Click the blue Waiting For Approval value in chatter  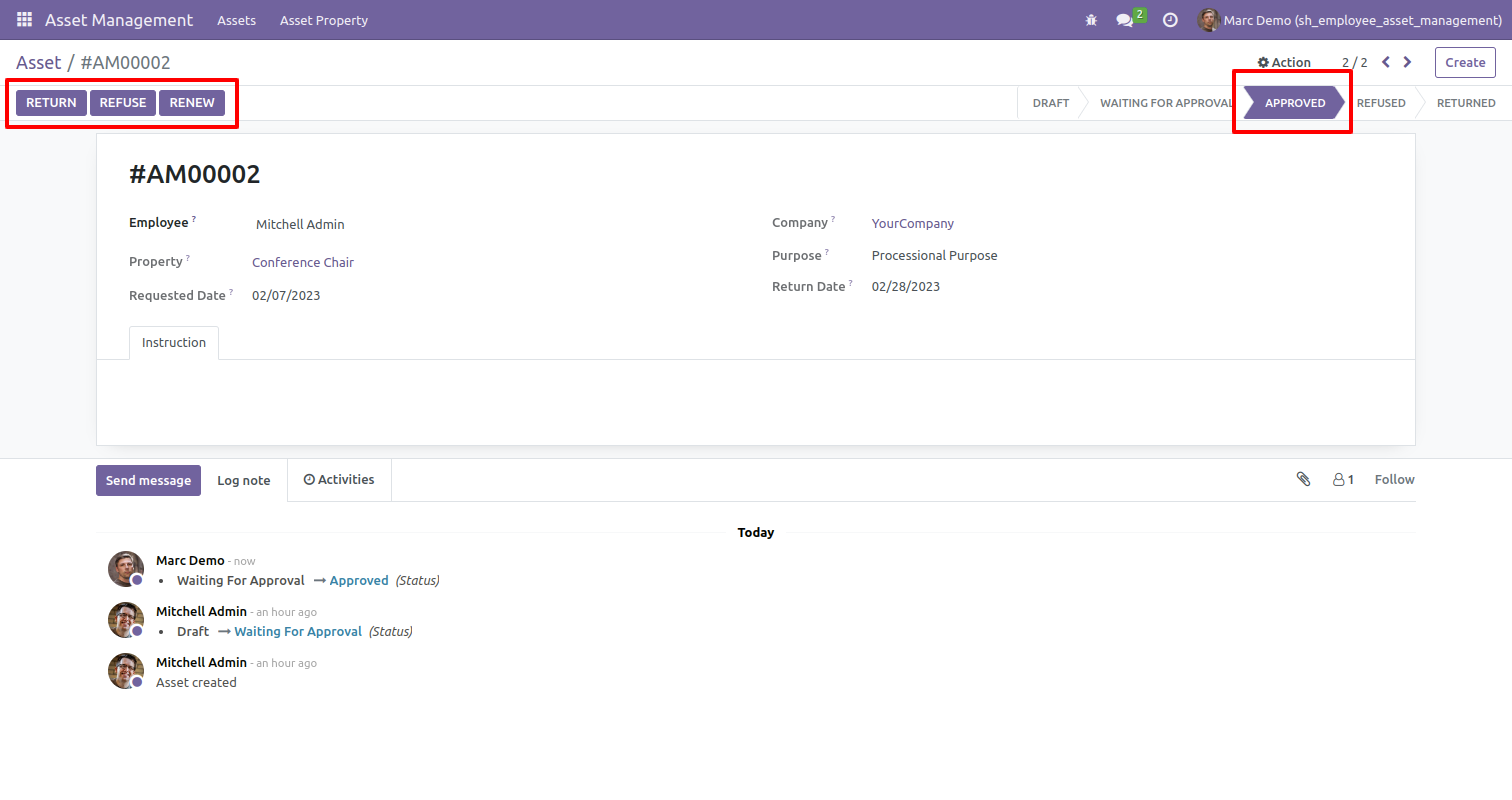click(298, 632)
